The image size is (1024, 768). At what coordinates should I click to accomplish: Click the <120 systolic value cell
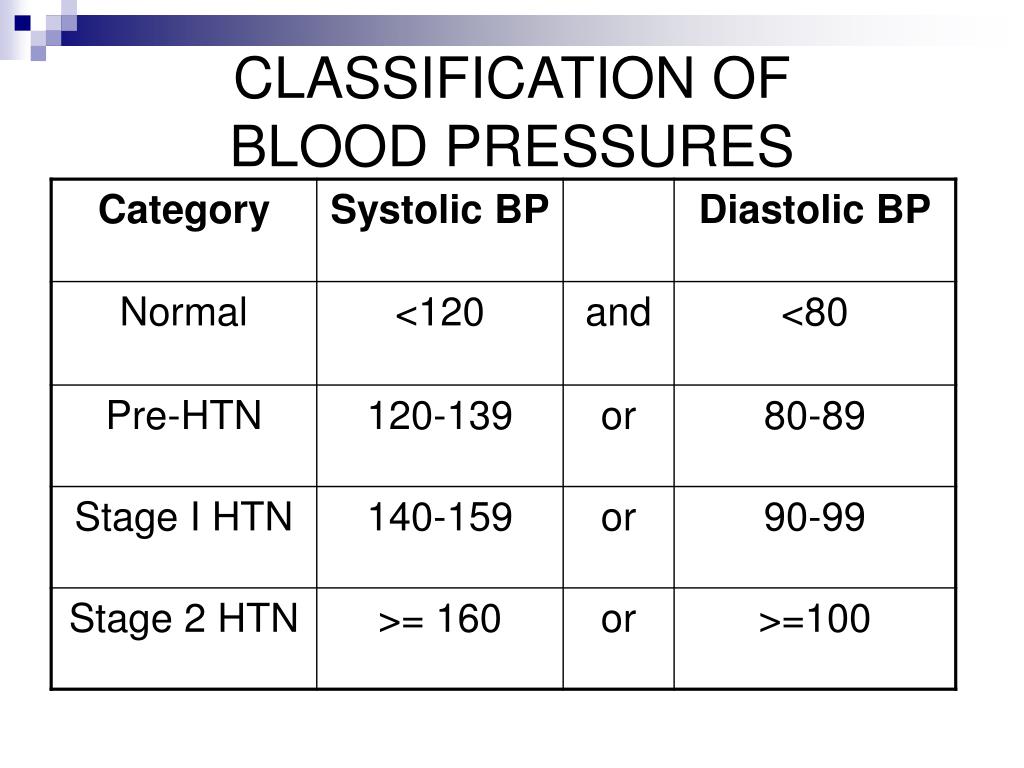click(x=440, y=333)
